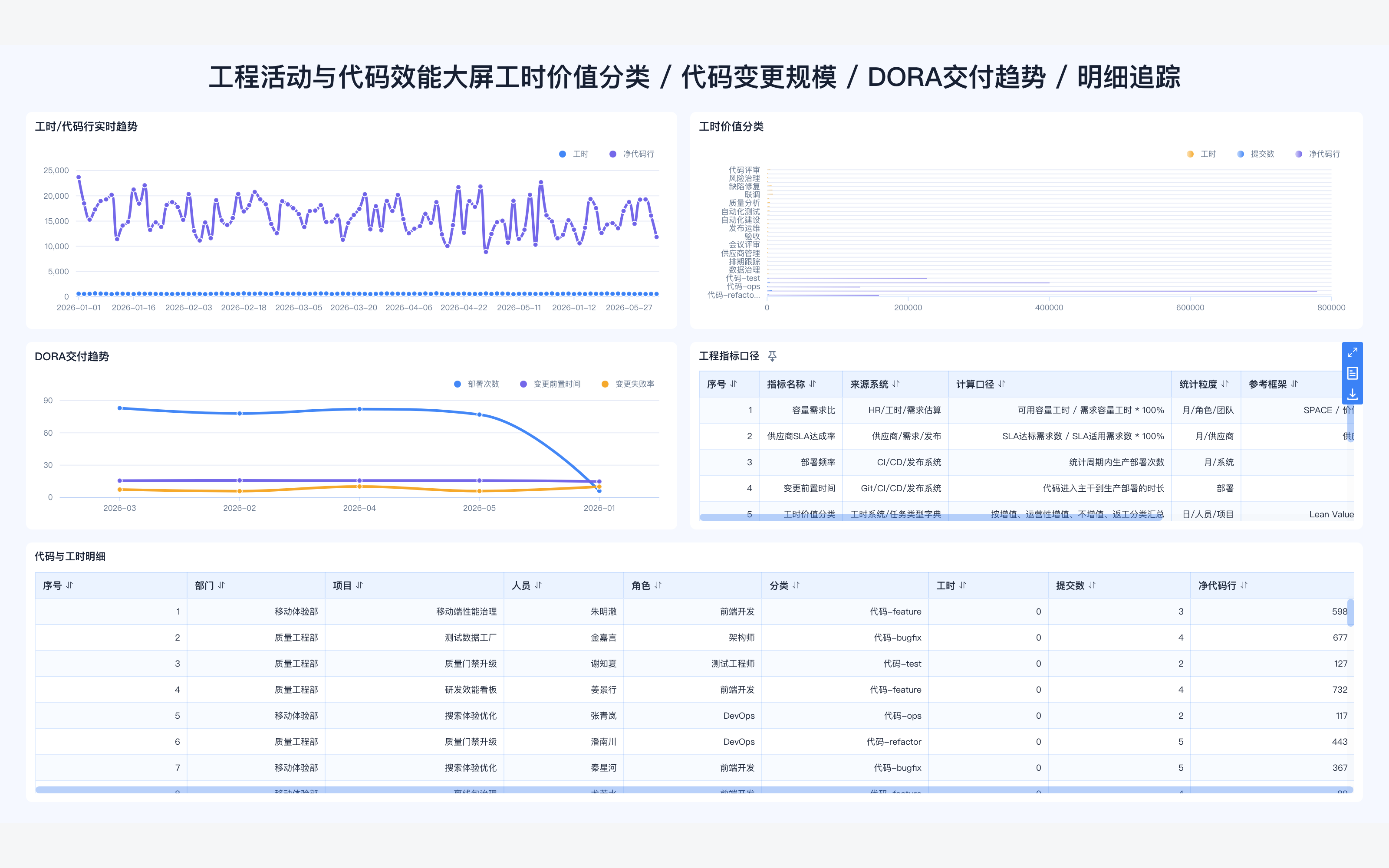The width and height of the screenshot is (1389, 868).
Task: Sort by 指标名称 column
Action: point(812,384)
